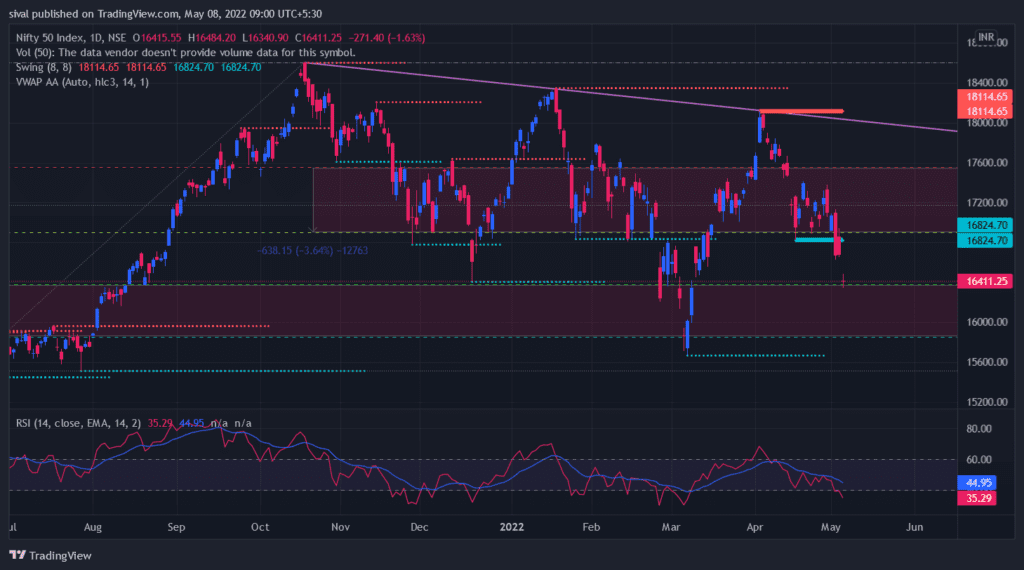Click the low value L16340.90
The width and height of the screenshot is (1024, 570).
[x=265, y=38]
